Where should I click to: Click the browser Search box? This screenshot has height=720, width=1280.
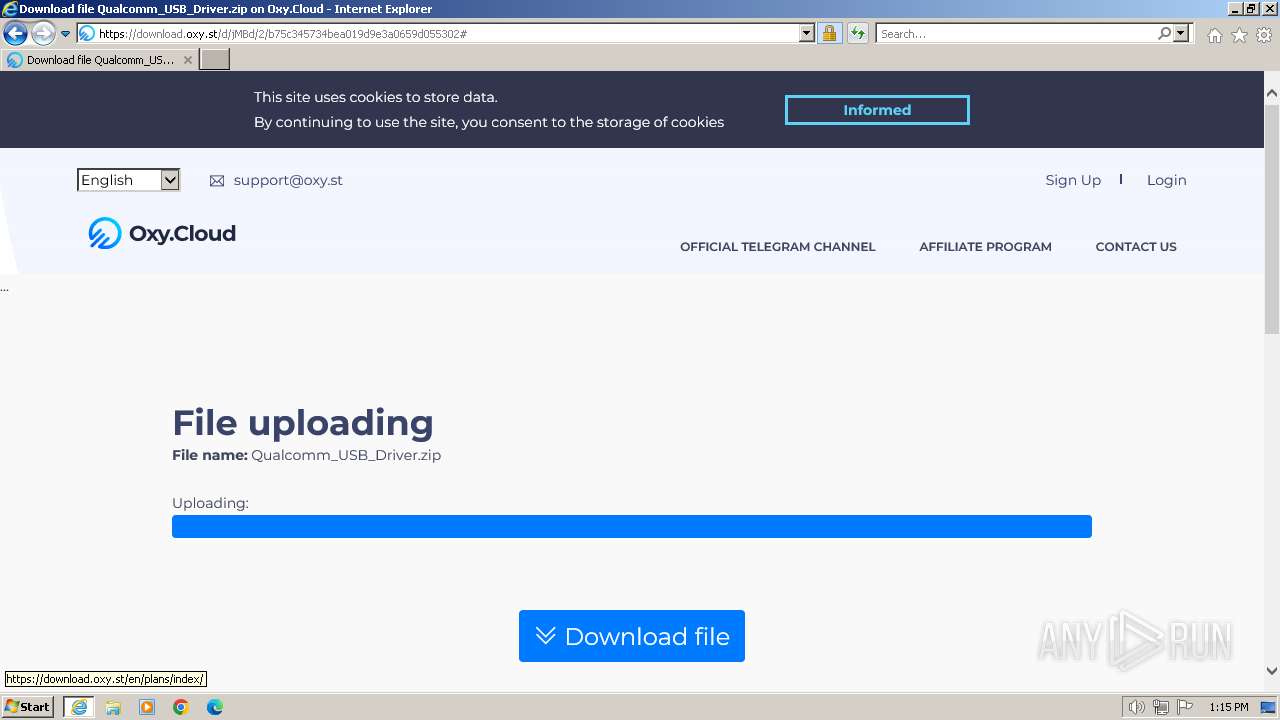point(1015,34)
